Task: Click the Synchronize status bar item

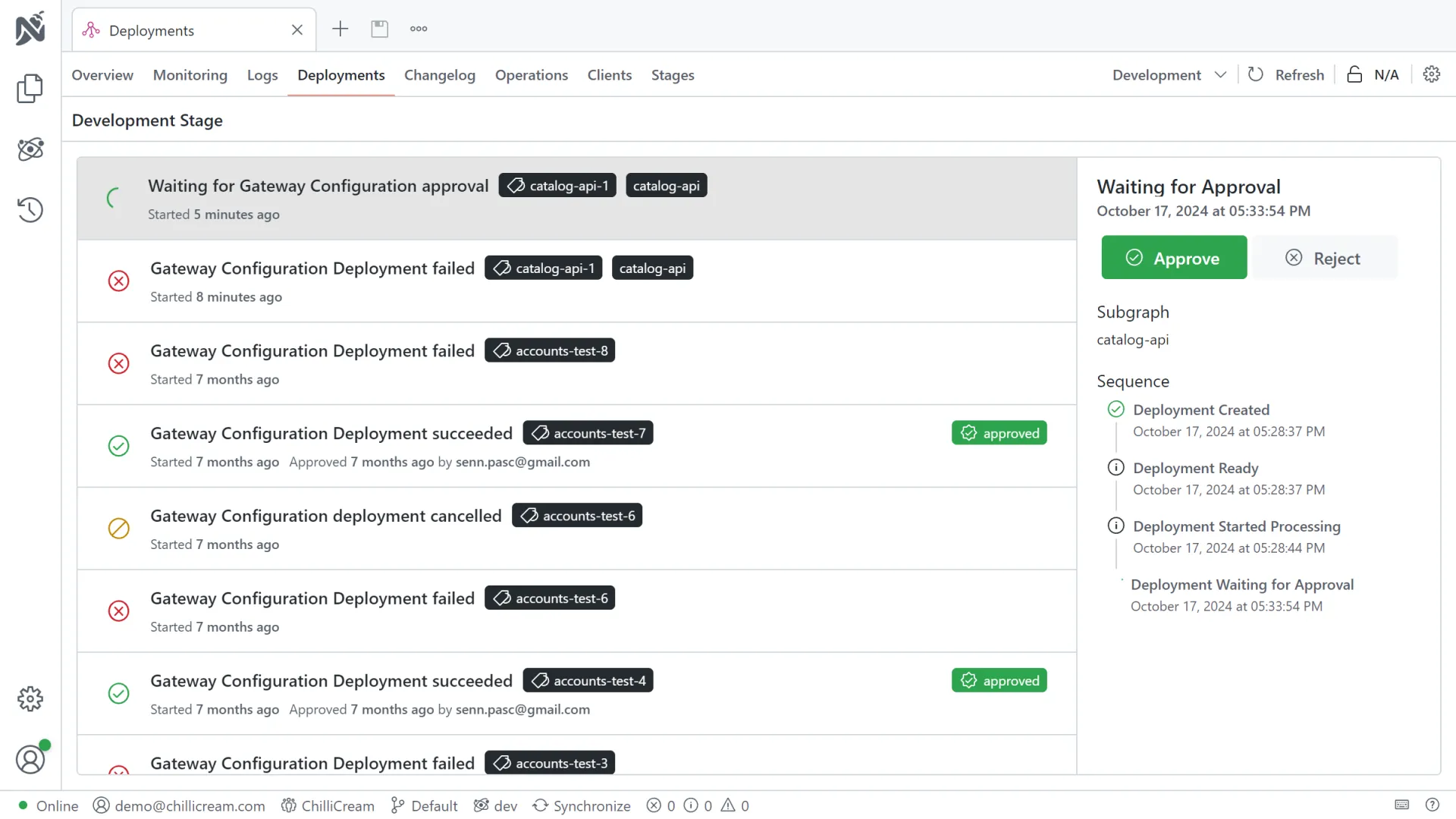Action: pyautogui.click(x=582, y=805)
